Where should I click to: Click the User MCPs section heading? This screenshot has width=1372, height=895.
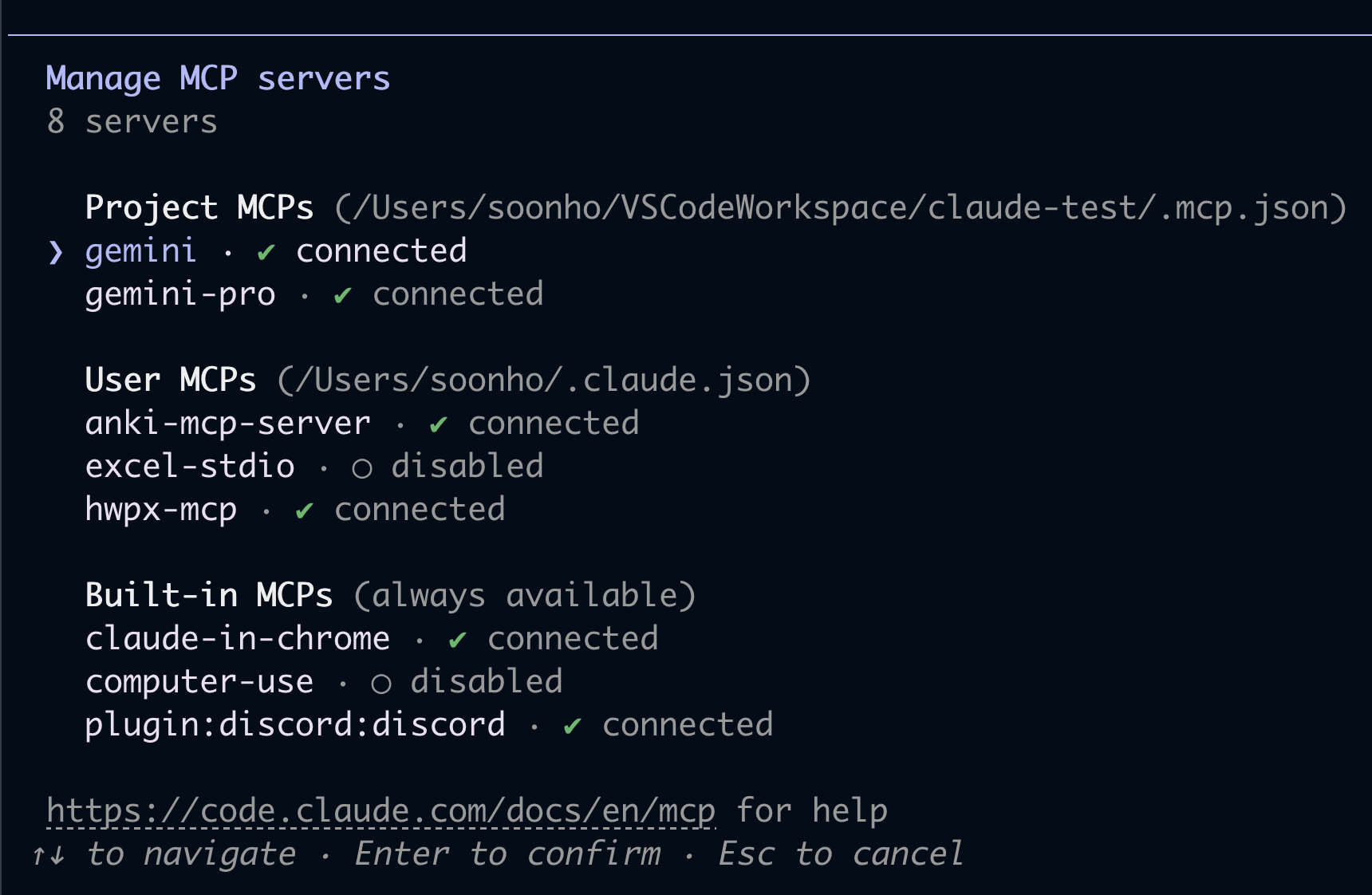(171, 380)
